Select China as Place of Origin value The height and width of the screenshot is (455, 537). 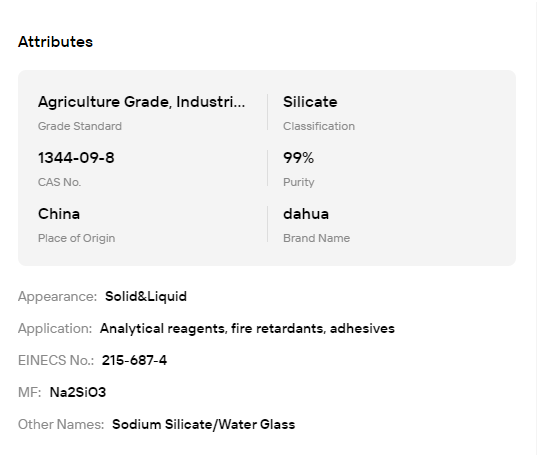pos(59,214)
